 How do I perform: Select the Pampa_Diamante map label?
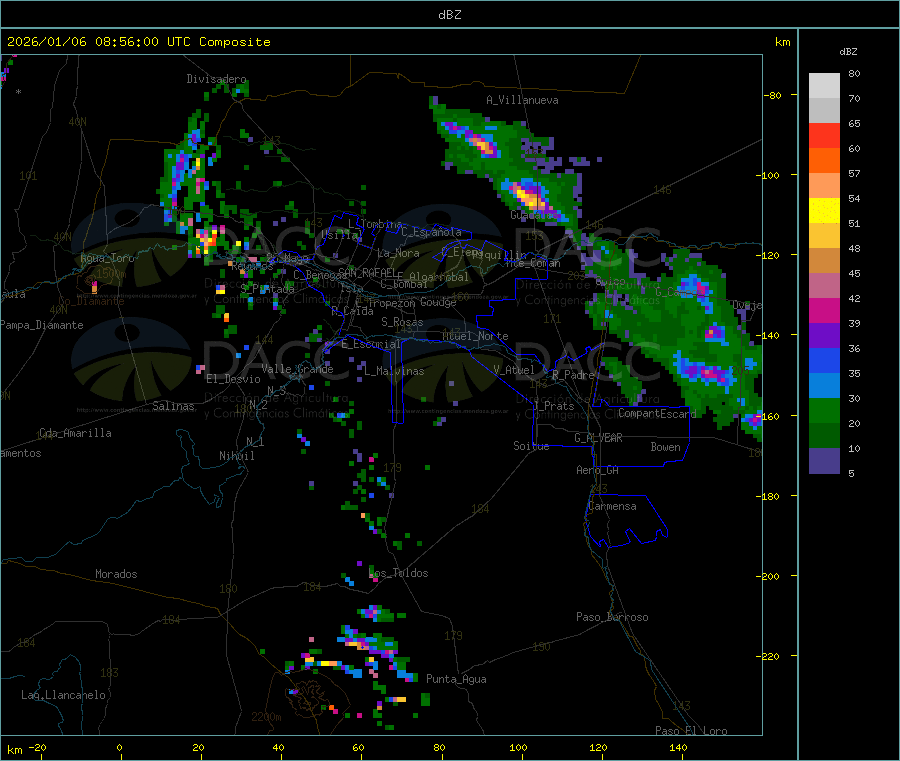pyautogui.click(x=42, y=325)
